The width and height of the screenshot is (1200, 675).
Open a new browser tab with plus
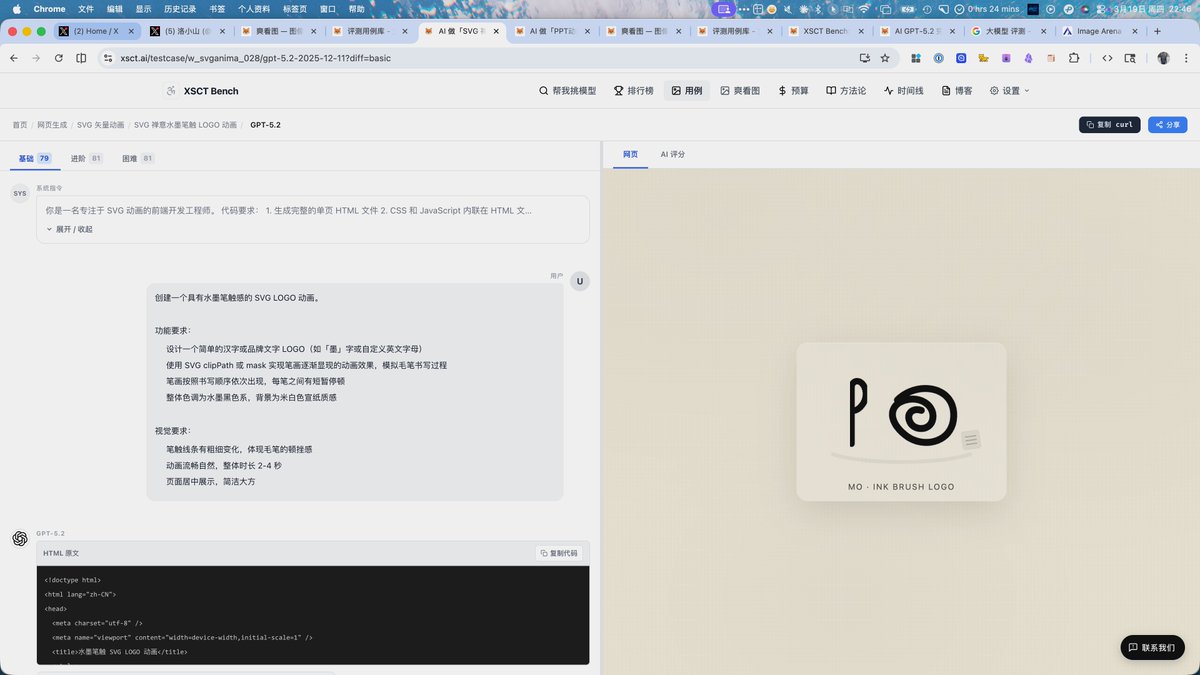pos(1157,31)
